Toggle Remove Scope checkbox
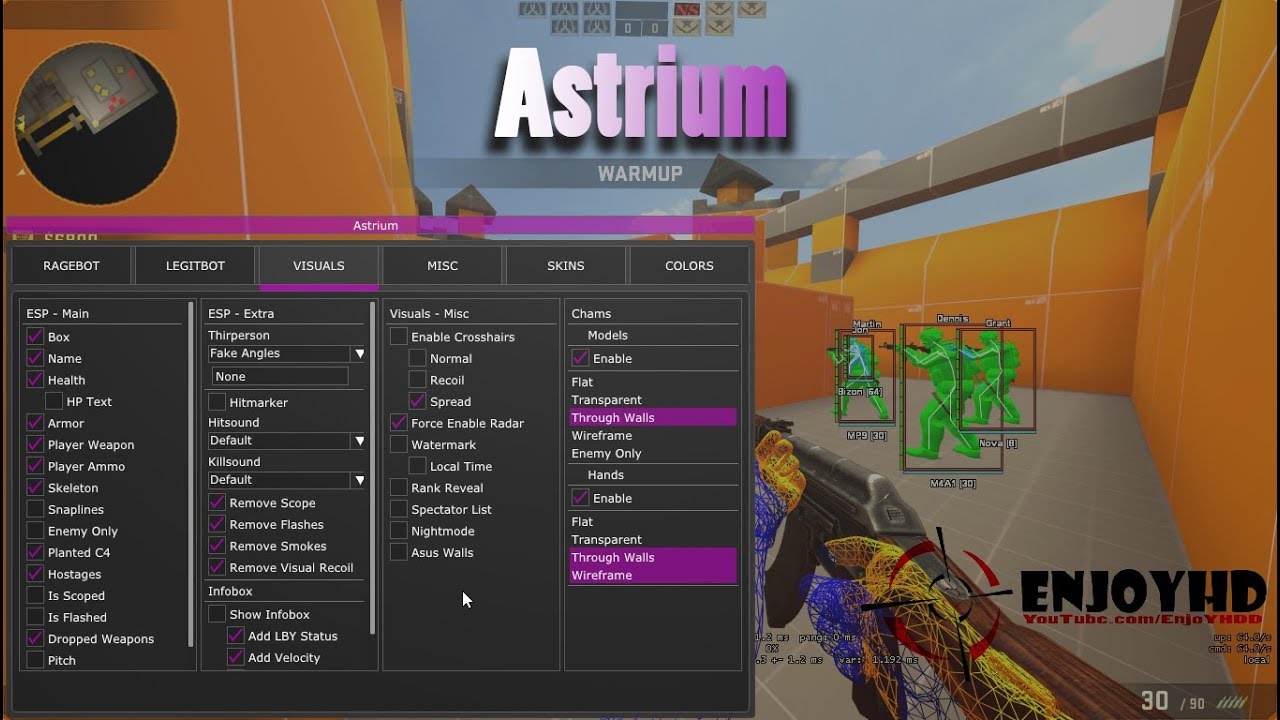 tap(217, 503)
